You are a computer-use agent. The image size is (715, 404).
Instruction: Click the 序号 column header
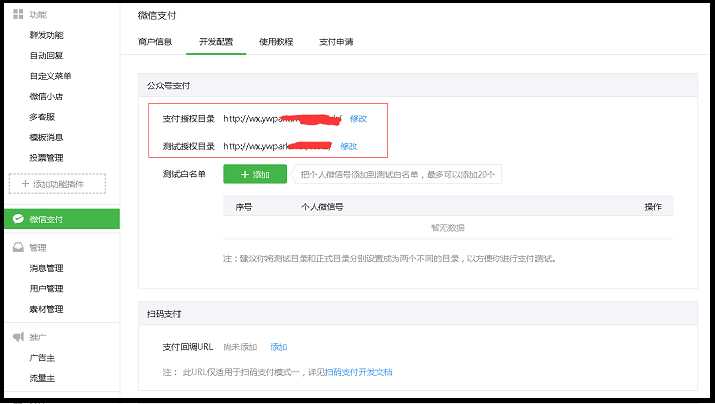244,207
